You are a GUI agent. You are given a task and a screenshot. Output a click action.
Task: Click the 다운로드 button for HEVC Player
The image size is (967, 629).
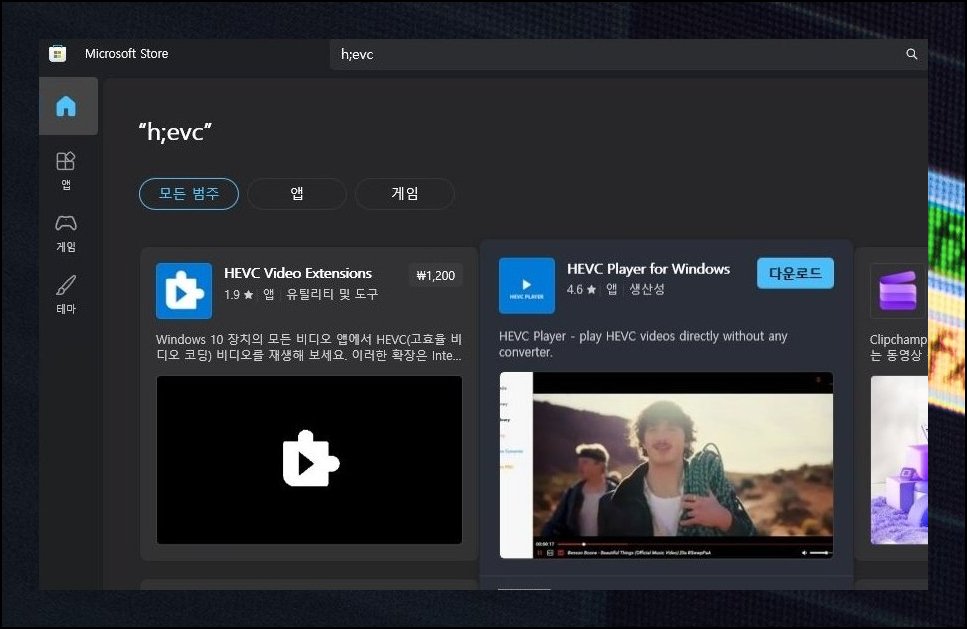(x=795, y=273)
